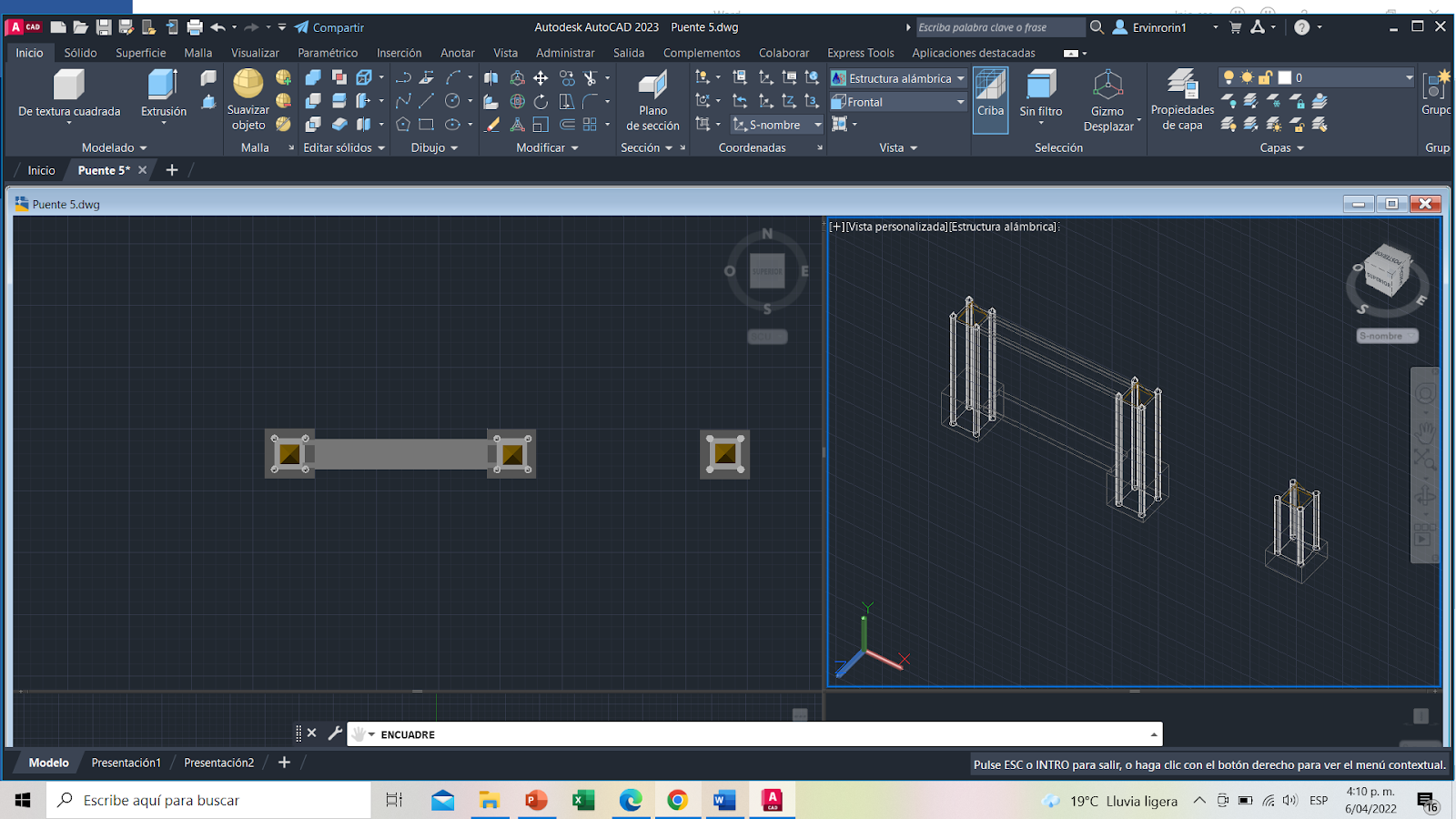Click the Erase tool in Modificar
The height and width of the screenshot is (819, 1456).
coord(491,125)
